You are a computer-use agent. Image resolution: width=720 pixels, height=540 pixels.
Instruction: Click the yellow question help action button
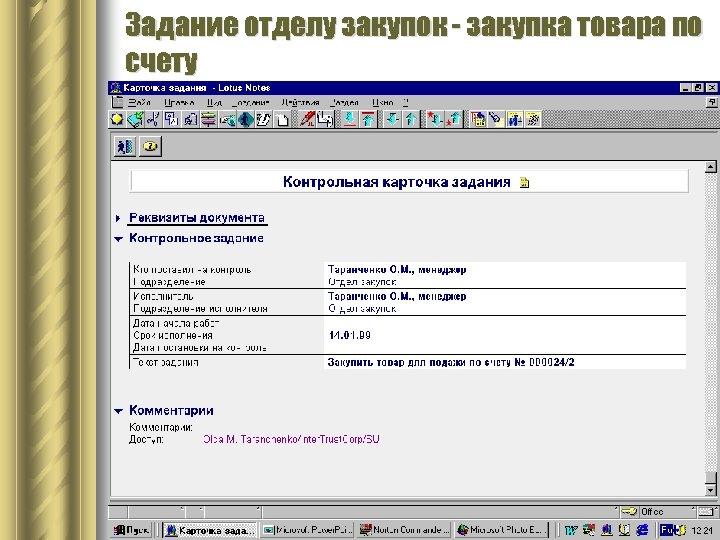click(x=151, y=146)
